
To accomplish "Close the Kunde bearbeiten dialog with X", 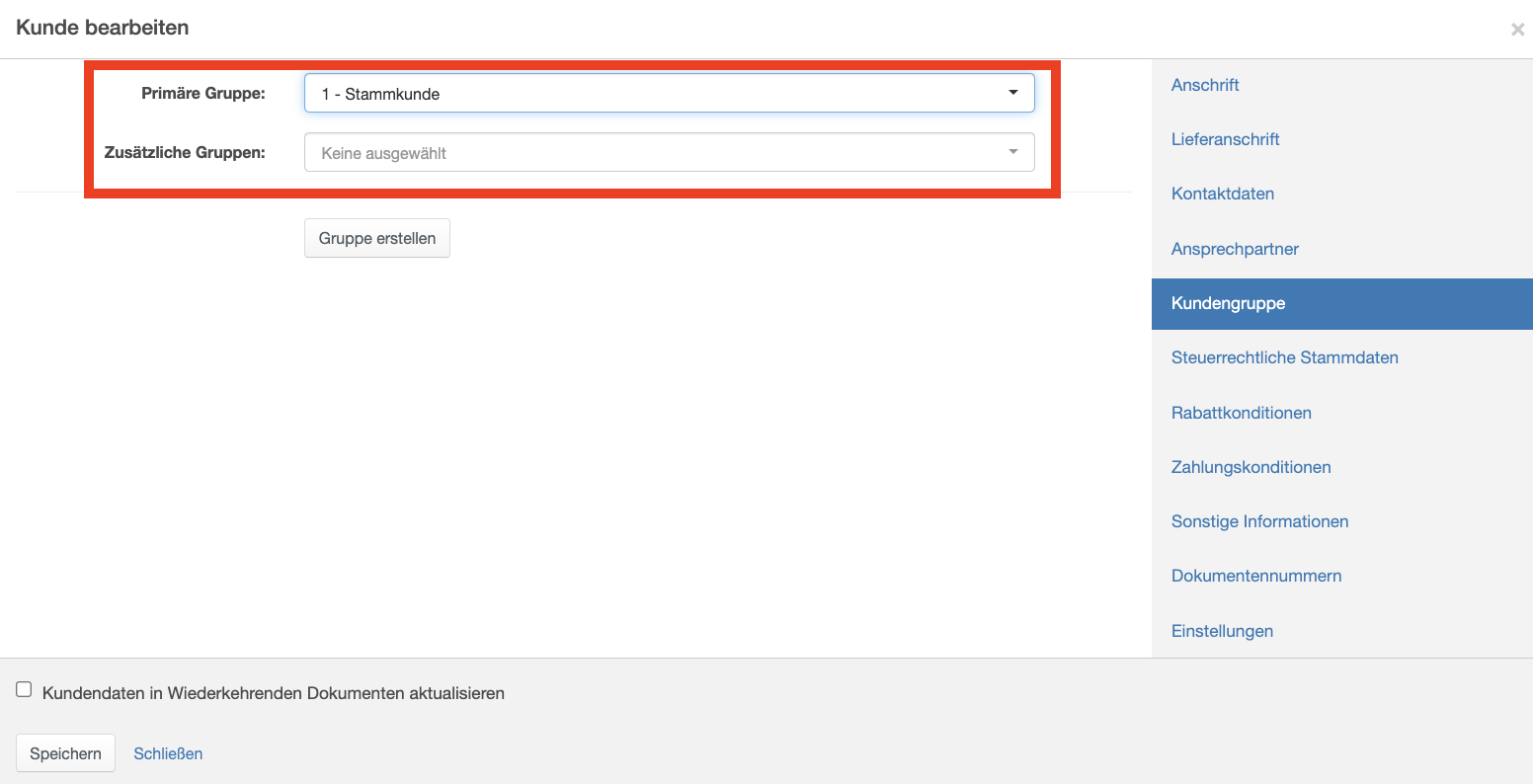I will pos(1517,30).
